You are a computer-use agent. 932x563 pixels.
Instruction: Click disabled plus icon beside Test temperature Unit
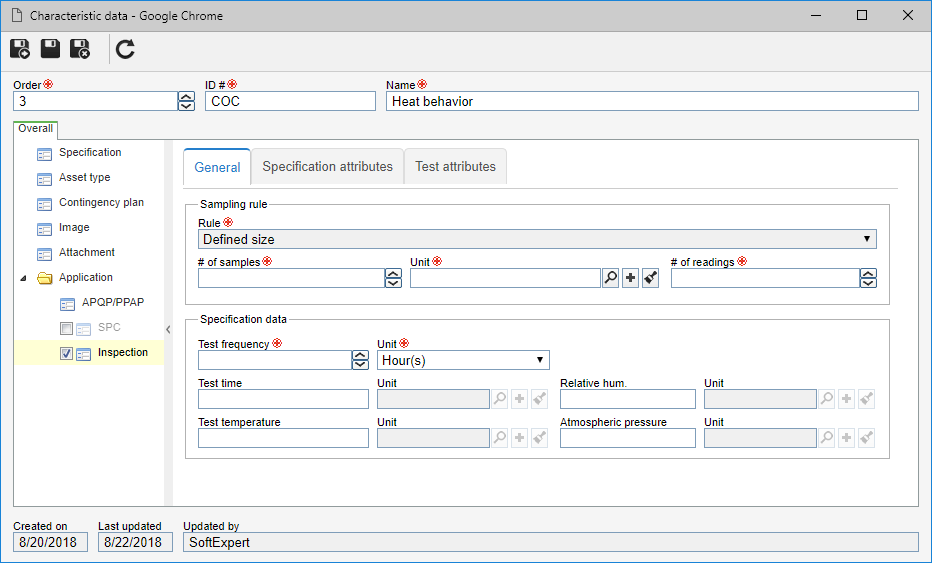(519, 438)
